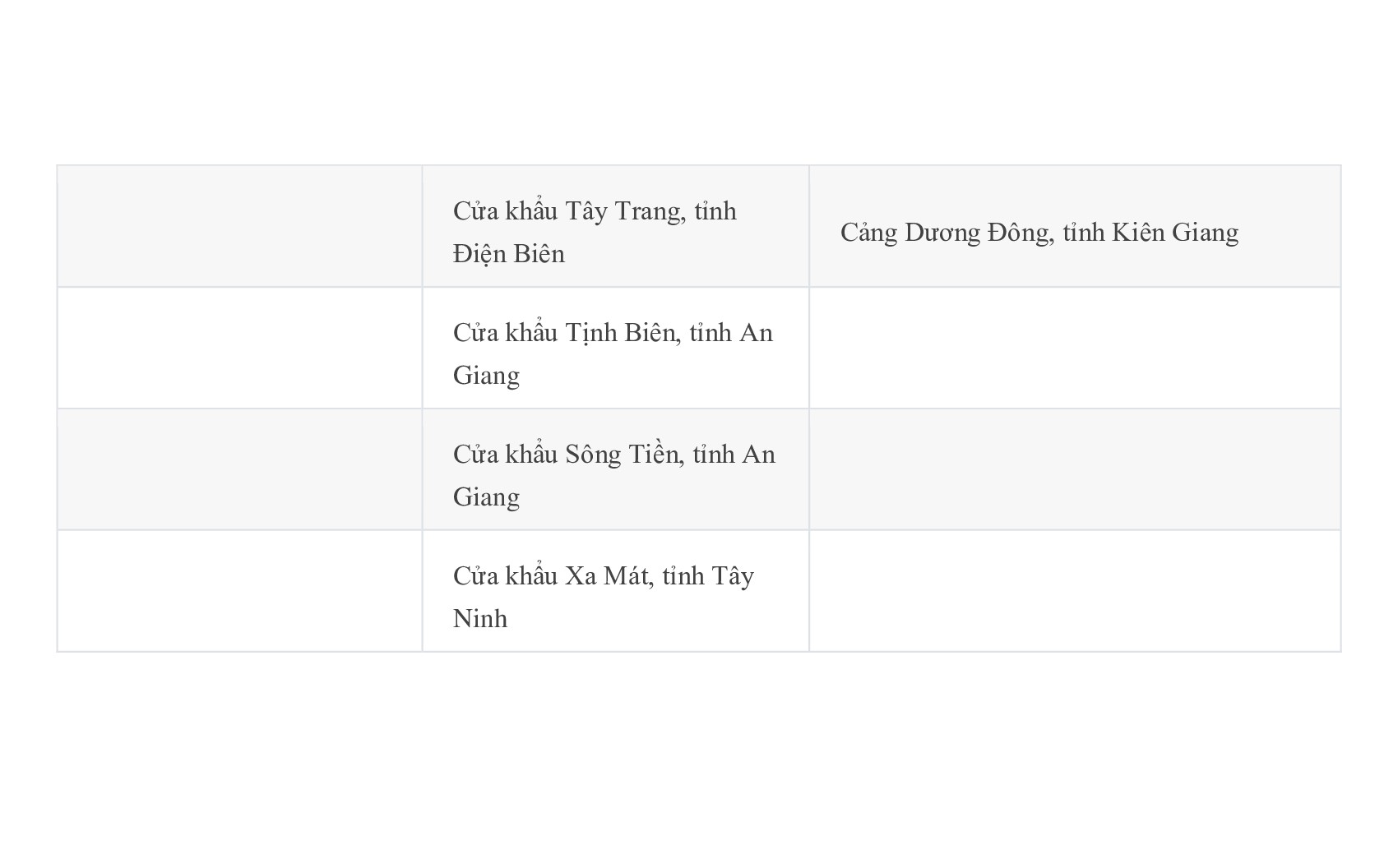Click the Cửa khẩu Xa Mát table cell
The image size is (1398, 868).
[615, 592]
